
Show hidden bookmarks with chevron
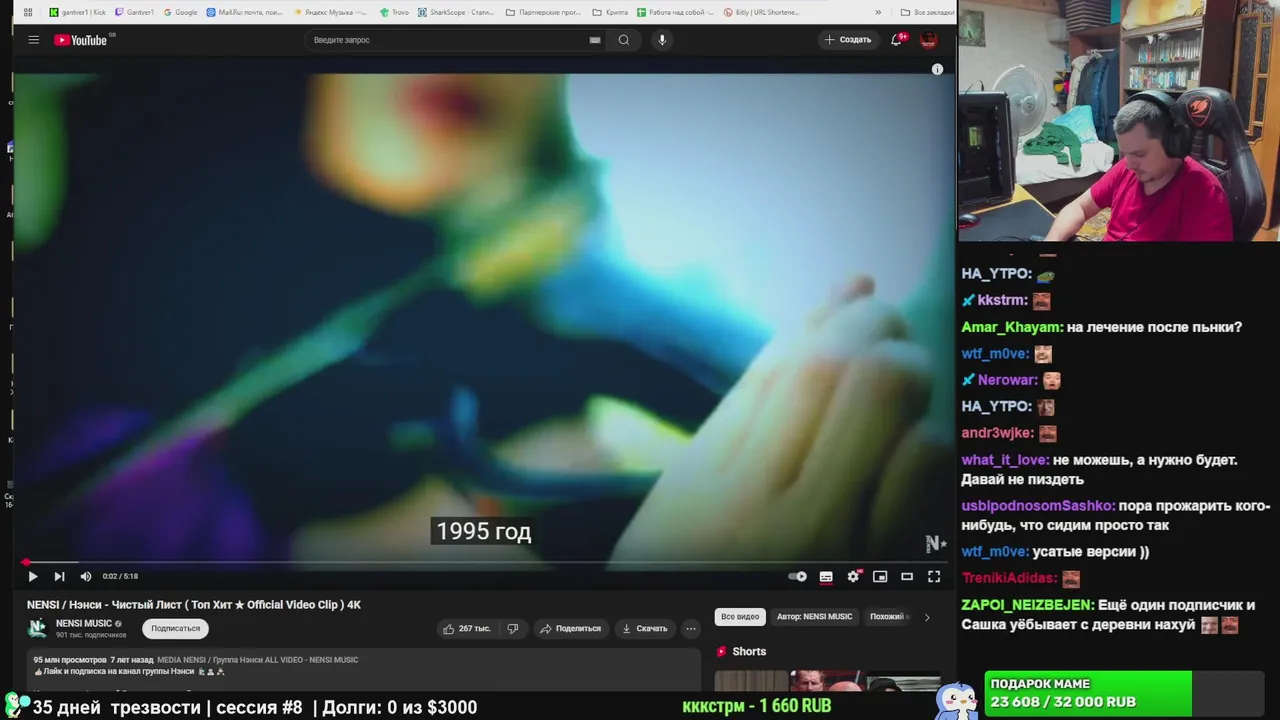click(x=878, y=12)
